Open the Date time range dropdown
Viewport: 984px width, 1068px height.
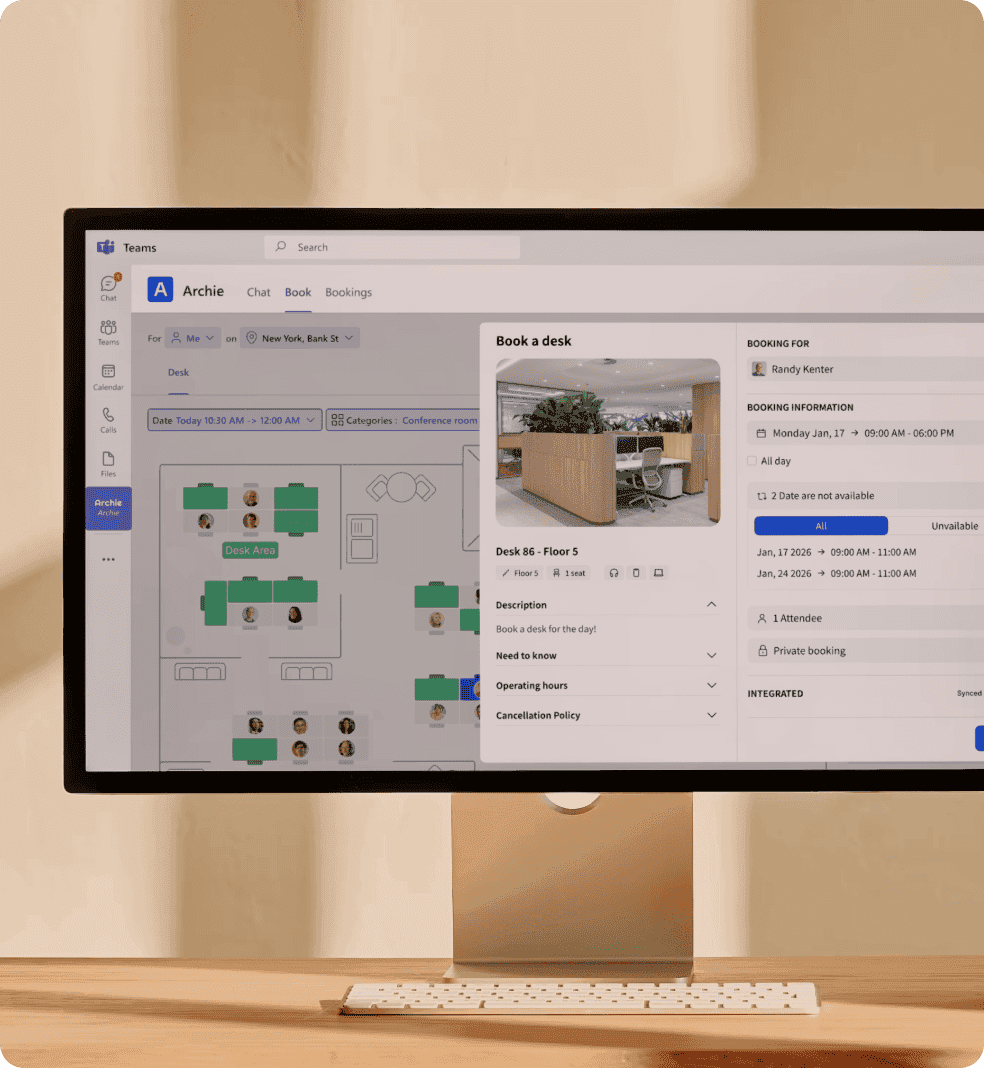(235, 421)
